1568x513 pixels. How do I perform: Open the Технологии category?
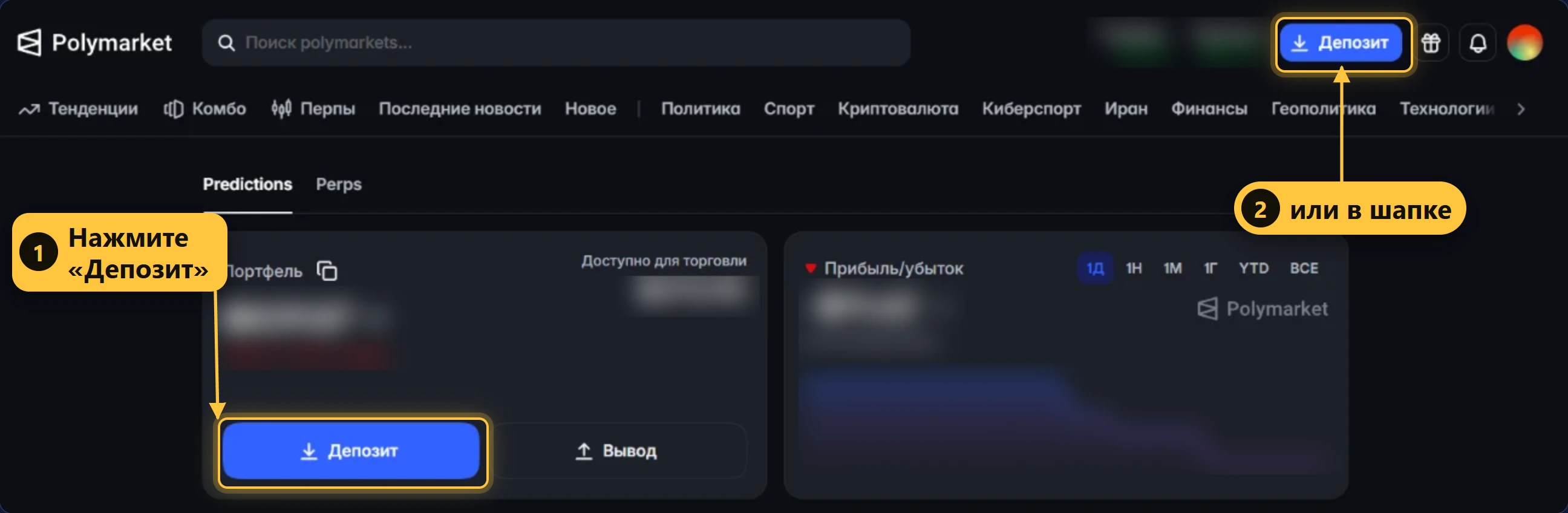(1447, 109)
